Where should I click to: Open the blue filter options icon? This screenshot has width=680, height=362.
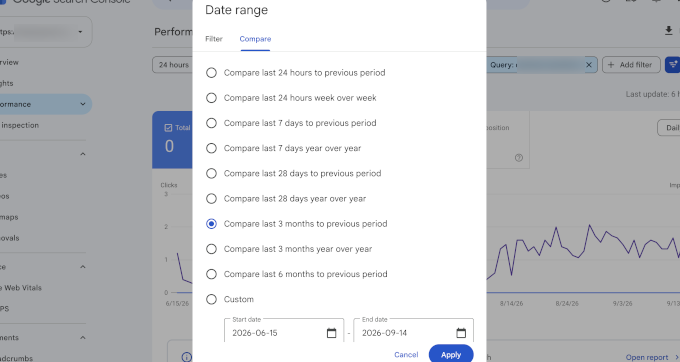click(673, 65)
